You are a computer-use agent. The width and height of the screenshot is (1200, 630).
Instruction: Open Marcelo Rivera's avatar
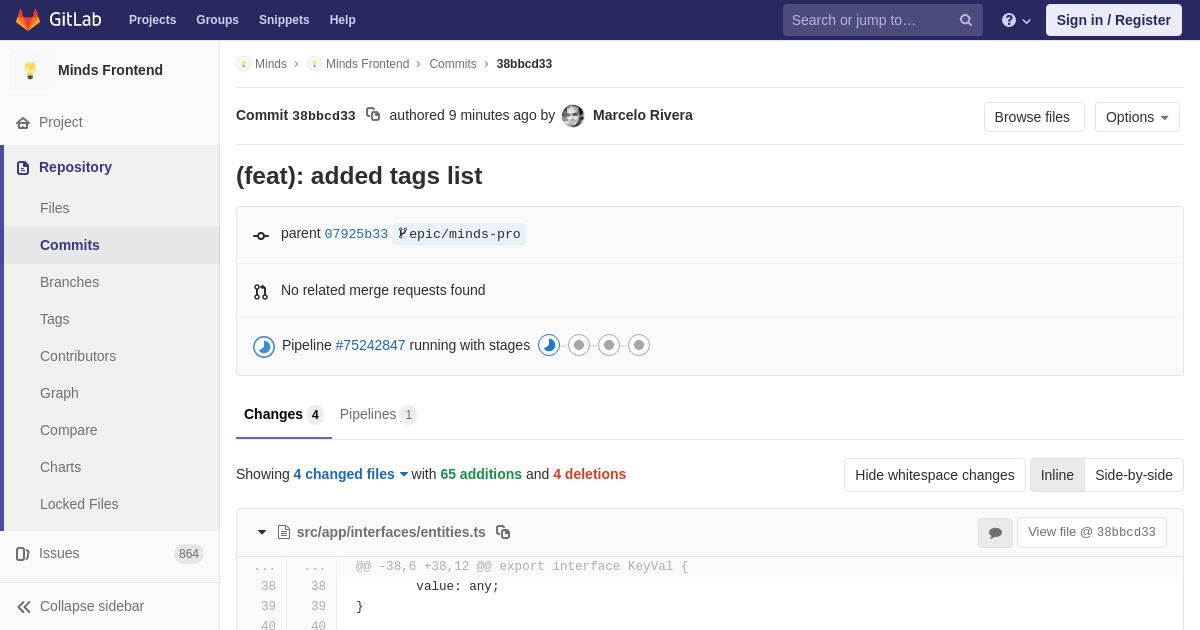click(x=573, y=116)
